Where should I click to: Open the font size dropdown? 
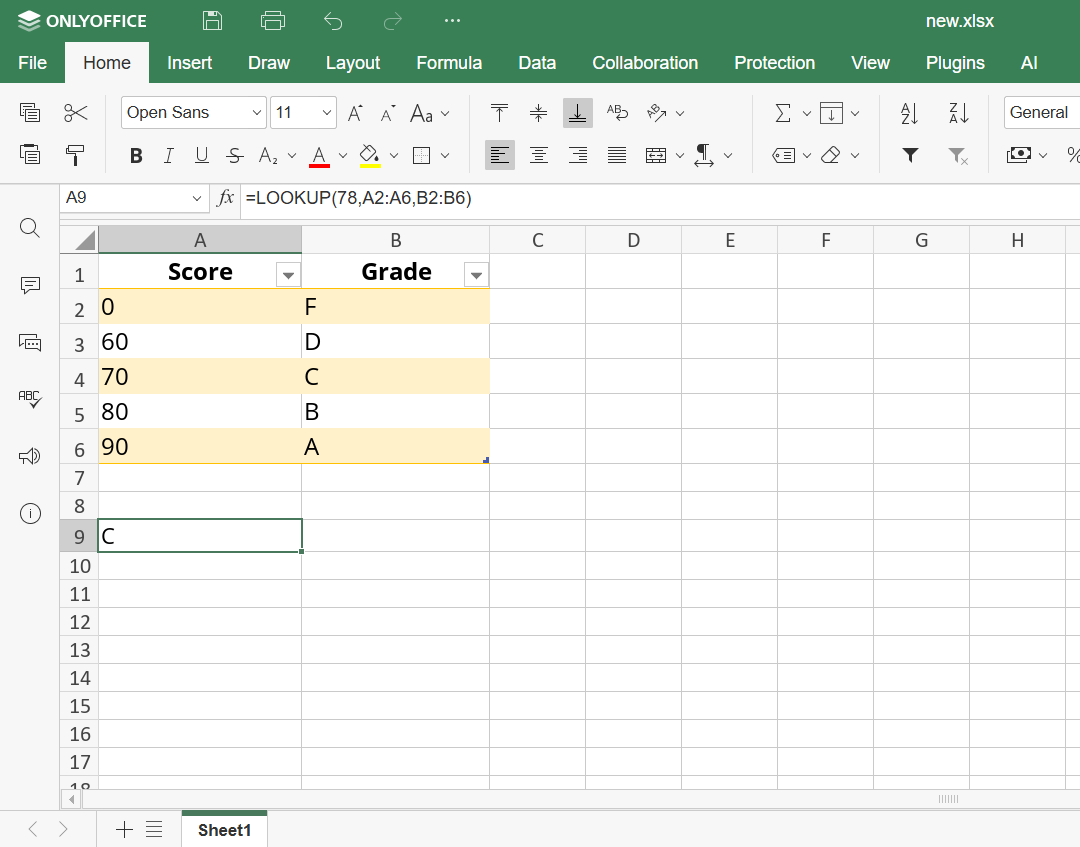pos(327,113)
